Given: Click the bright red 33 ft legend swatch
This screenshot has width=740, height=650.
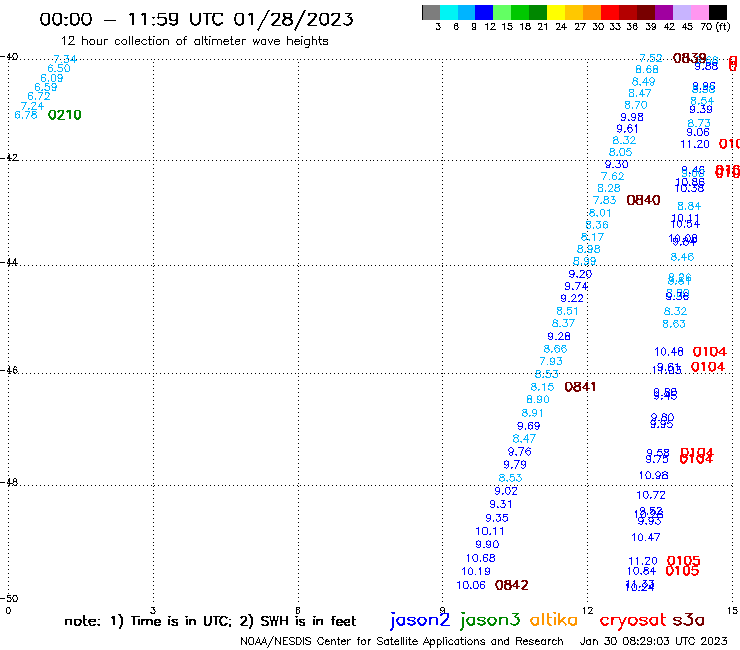Looking at the screenshot, I should pyautogui.click(x=610, y=12).
